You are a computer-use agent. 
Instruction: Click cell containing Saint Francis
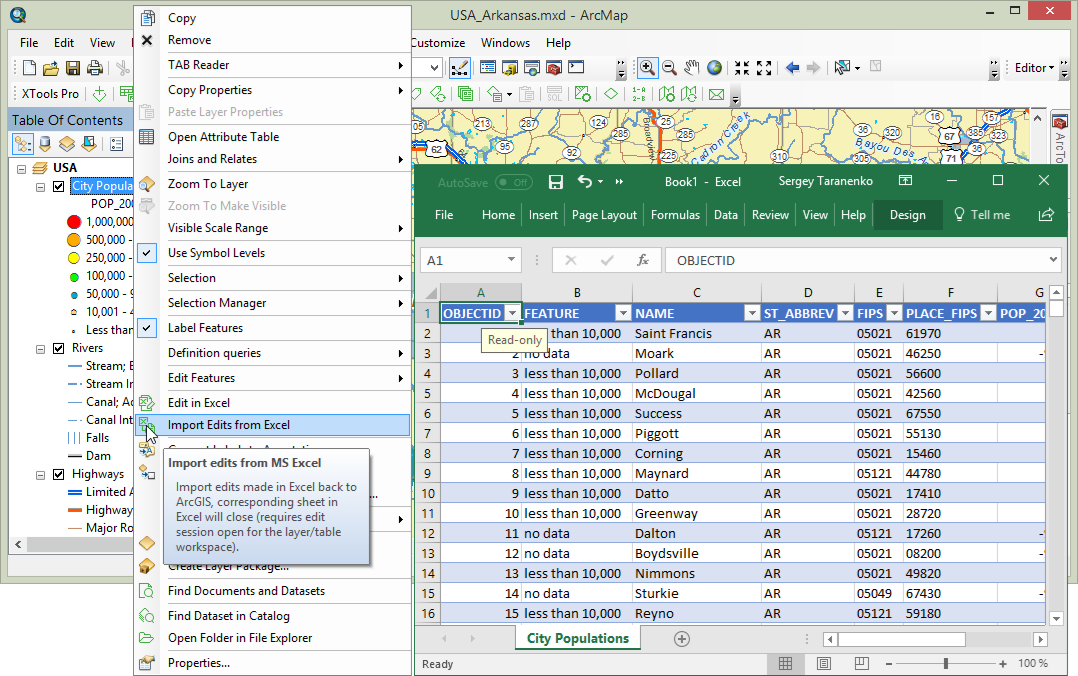click(x=696, y=333)
